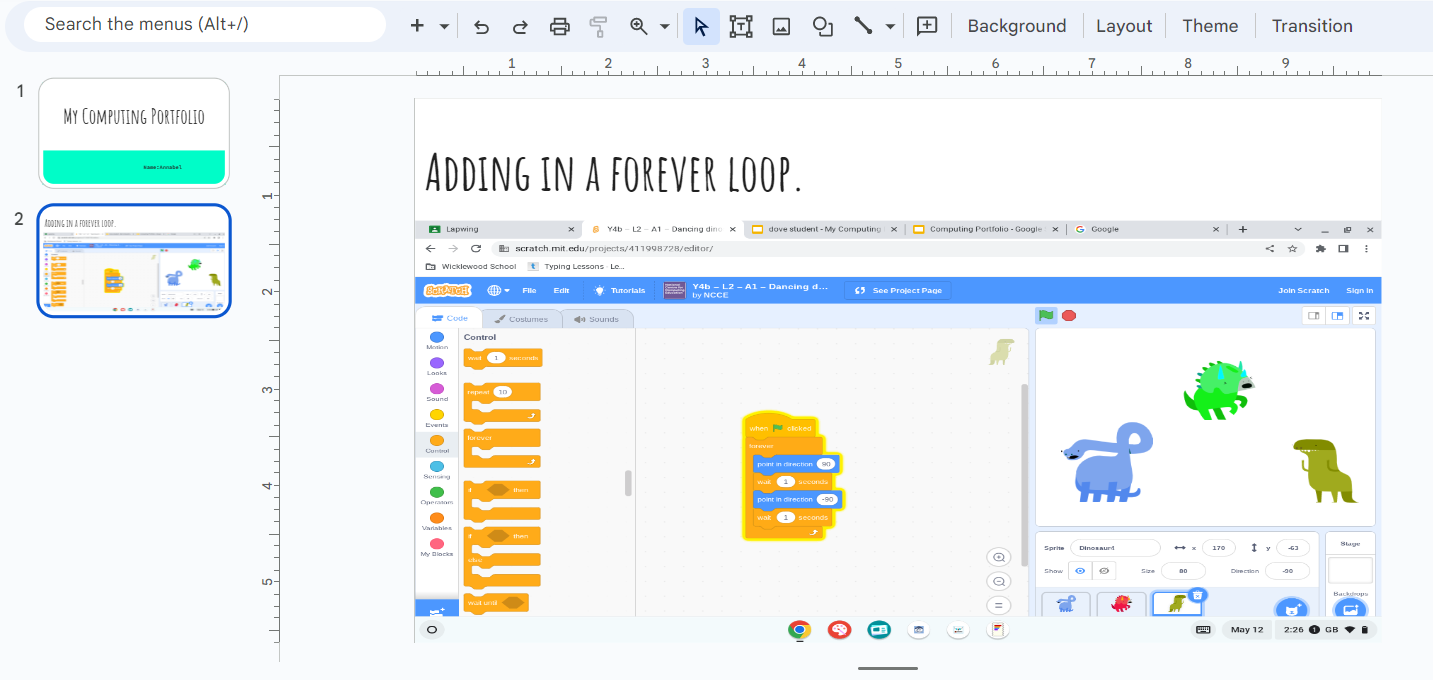Select the My Computing Portfolio slide thumbnail
1433x680 pixels.
(134, 133)
